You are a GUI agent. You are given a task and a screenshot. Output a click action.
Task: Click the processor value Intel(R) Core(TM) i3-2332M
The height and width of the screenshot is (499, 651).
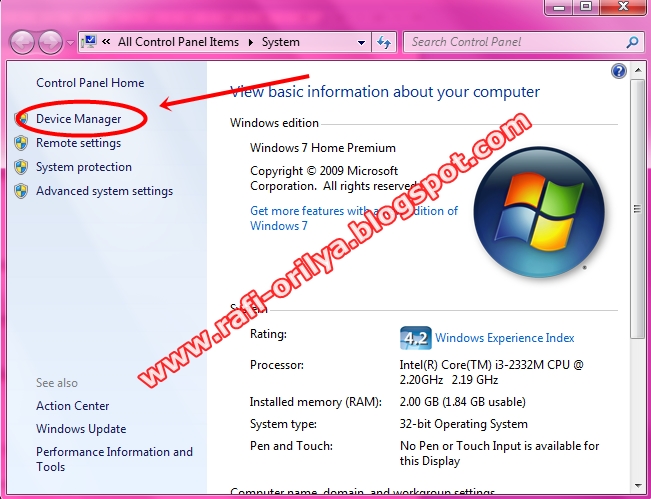pos(492,372)
